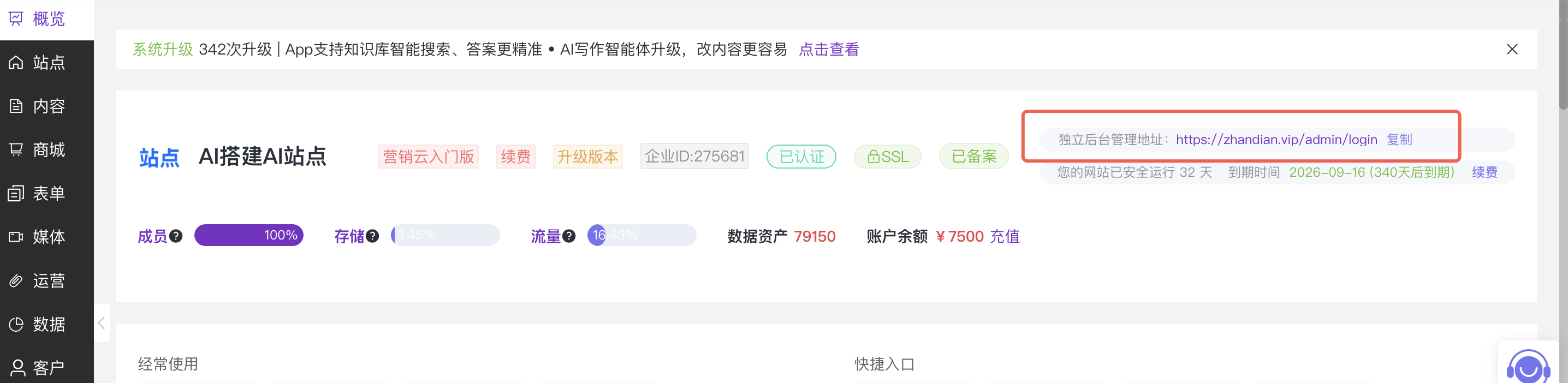Click 充值 to recharge account balance
Viewport: 1568px width, 383px height.
[1005, 236]
